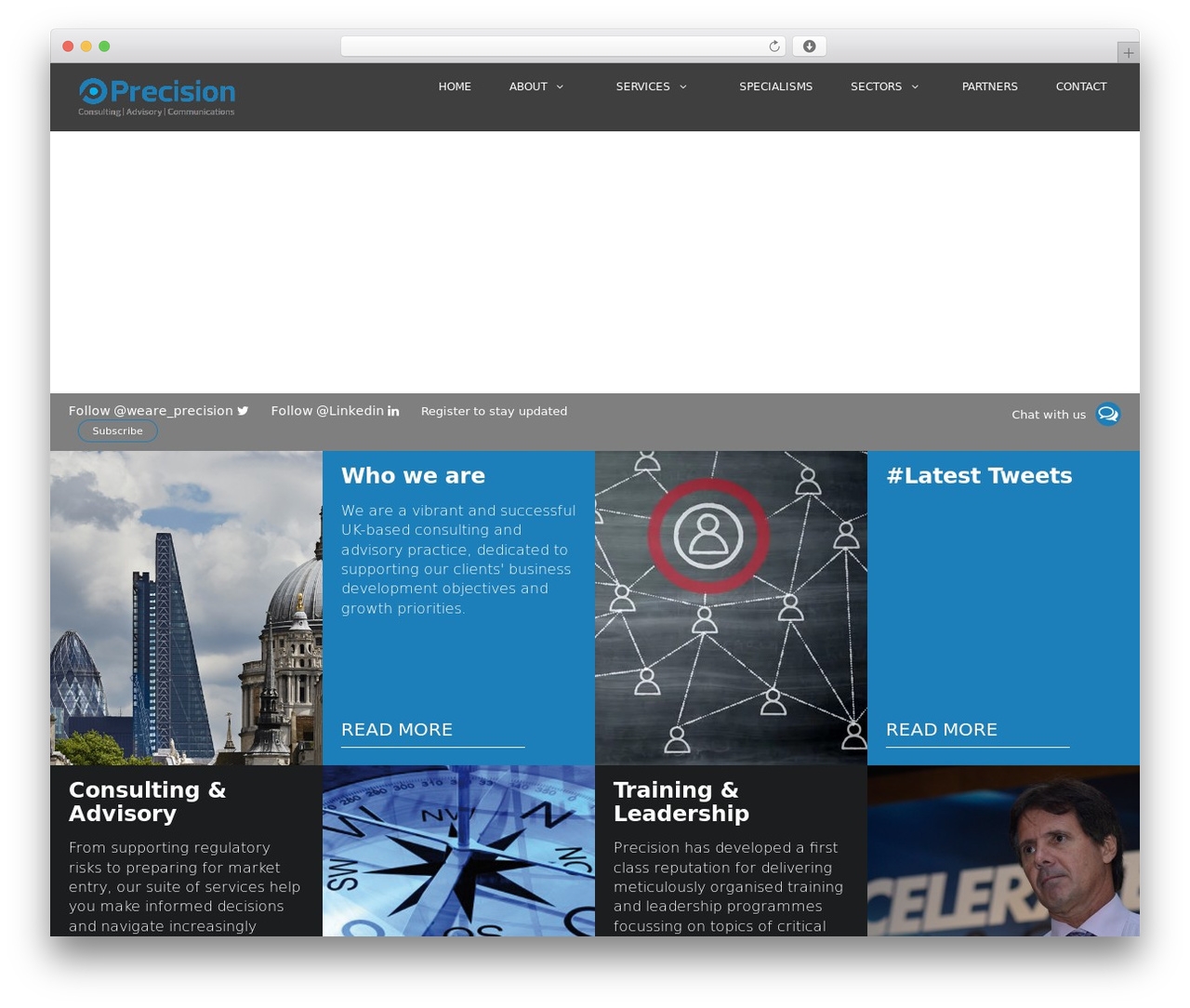1190x1008 pixels.
Task: Open the Partners page
Action: (989, 86)
